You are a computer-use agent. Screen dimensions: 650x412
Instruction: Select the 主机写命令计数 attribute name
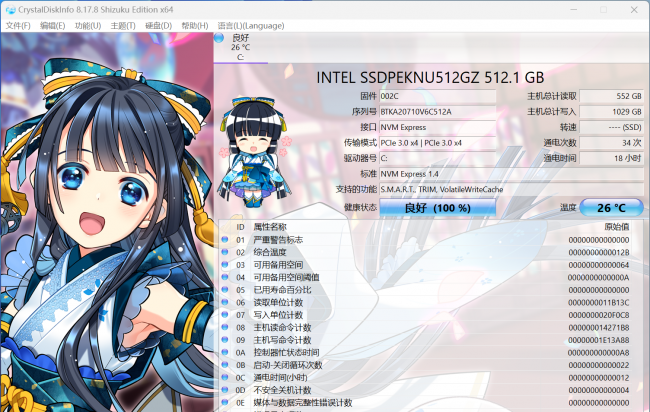coord(282,340)
